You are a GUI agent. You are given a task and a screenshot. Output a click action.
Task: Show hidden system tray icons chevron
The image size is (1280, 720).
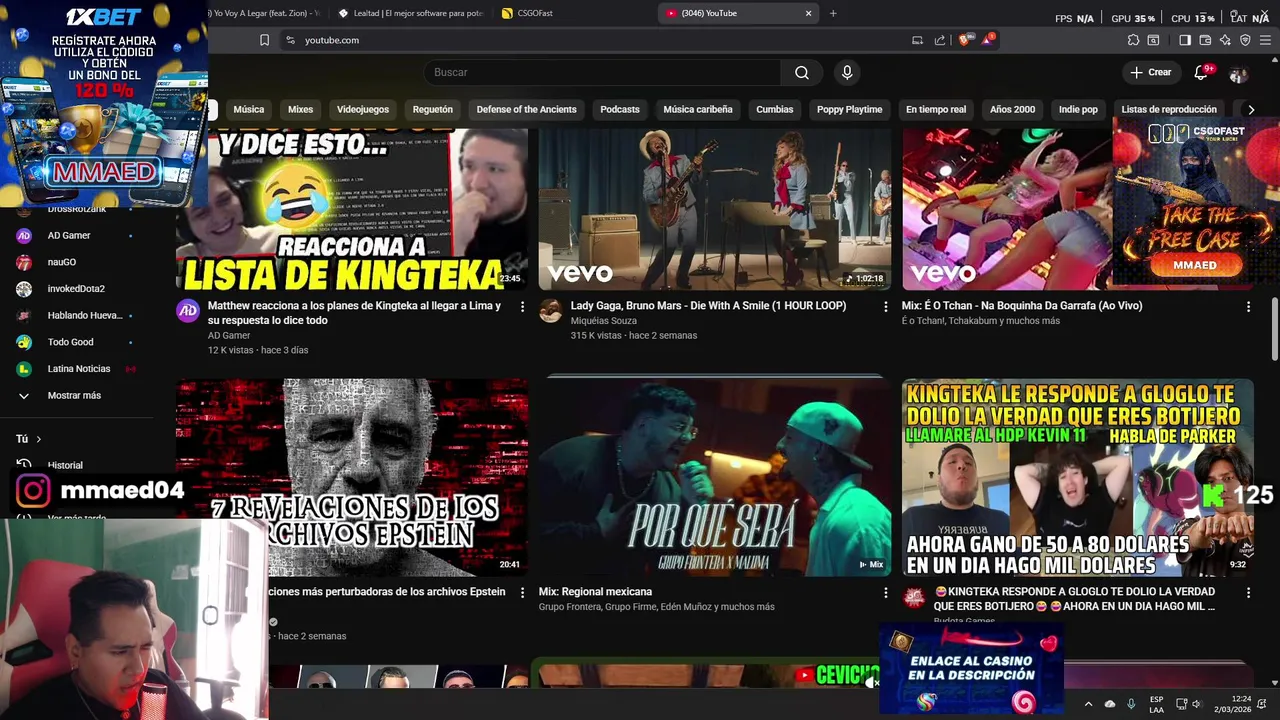(x=1089, y=703)
